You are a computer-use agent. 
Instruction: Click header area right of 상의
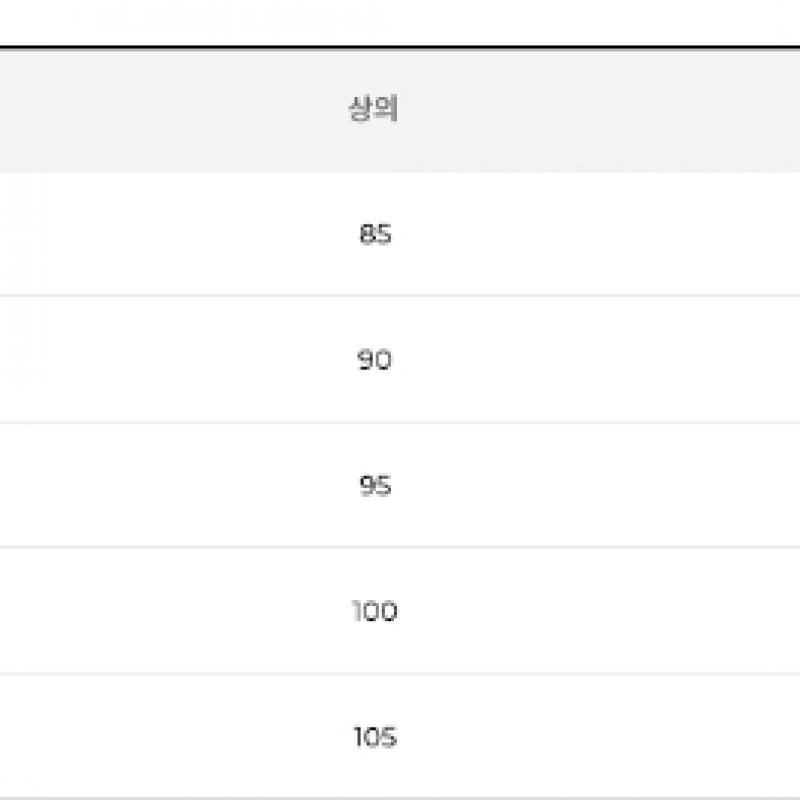[600, 109]
